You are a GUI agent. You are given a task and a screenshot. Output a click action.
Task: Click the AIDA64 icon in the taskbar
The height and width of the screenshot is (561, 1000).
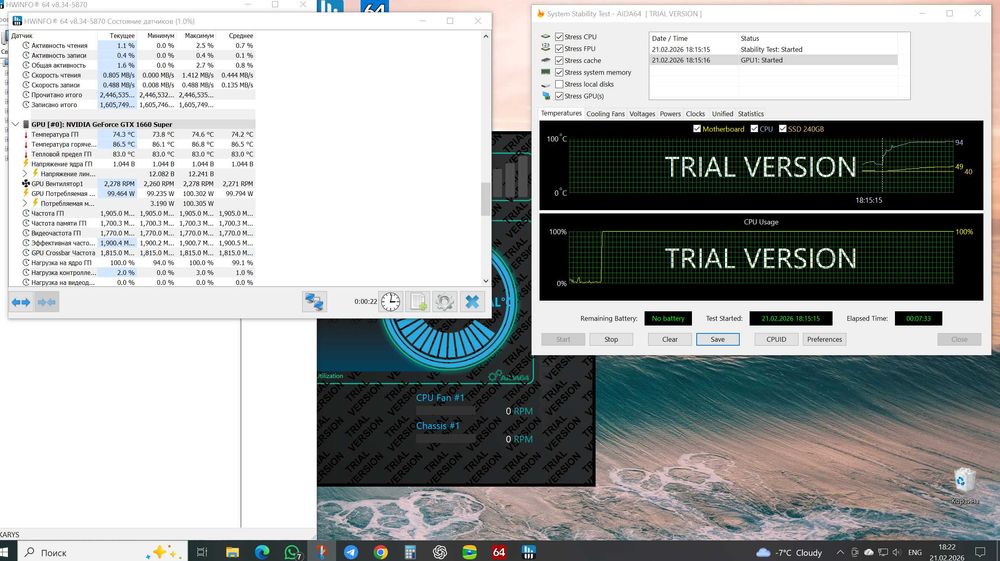498,552
